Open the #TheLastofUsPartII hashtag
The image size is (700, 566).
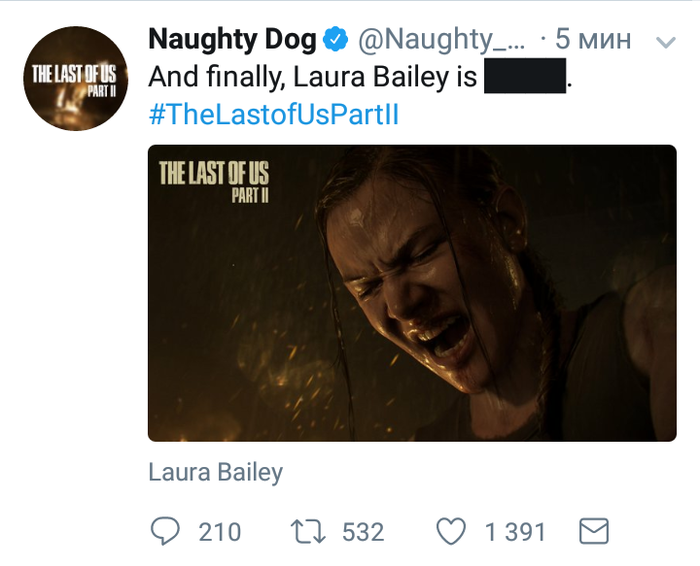[x=273, y=114]
